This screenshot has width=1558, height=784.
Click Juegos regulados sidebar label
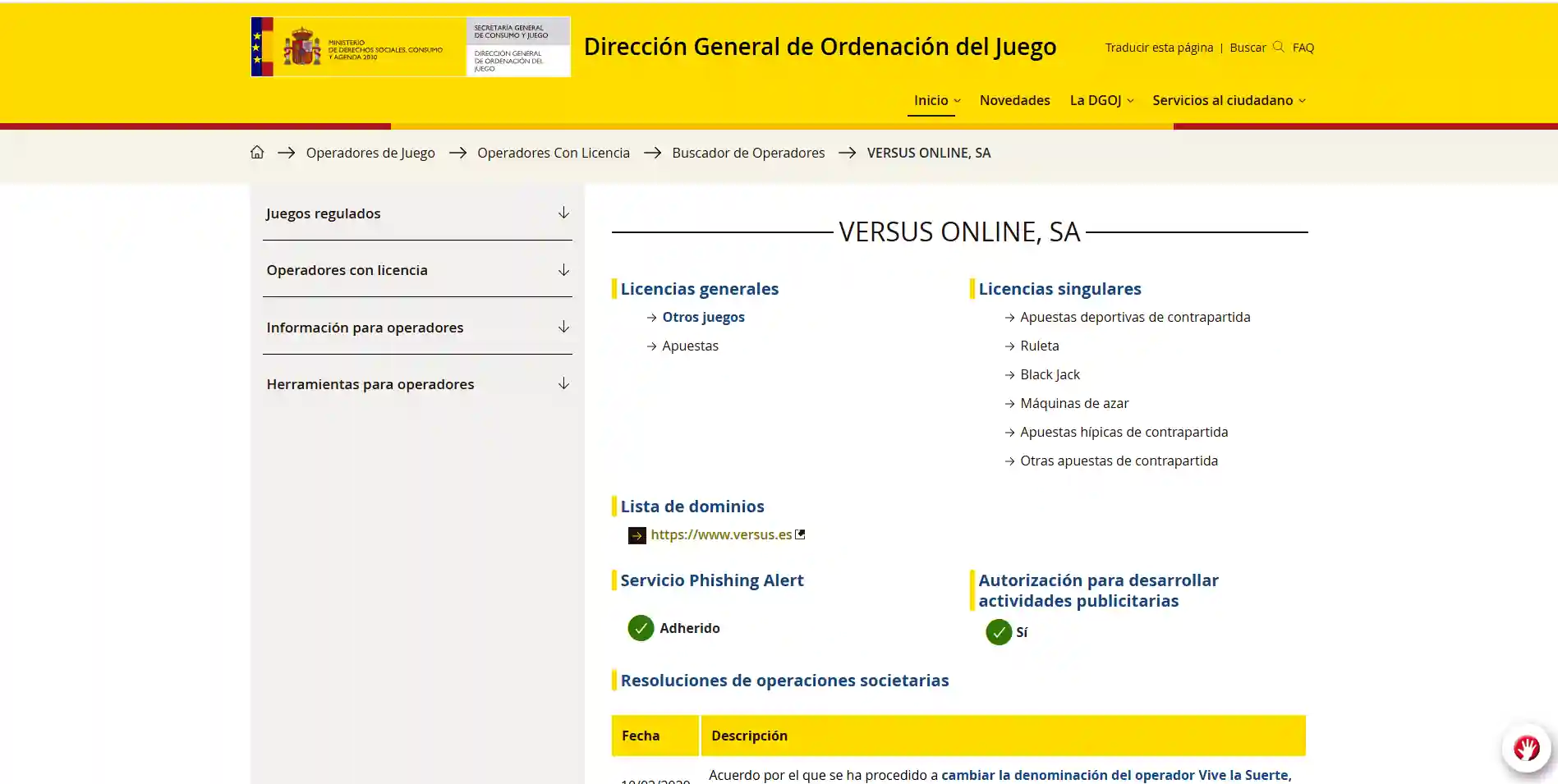coord(324,213)
